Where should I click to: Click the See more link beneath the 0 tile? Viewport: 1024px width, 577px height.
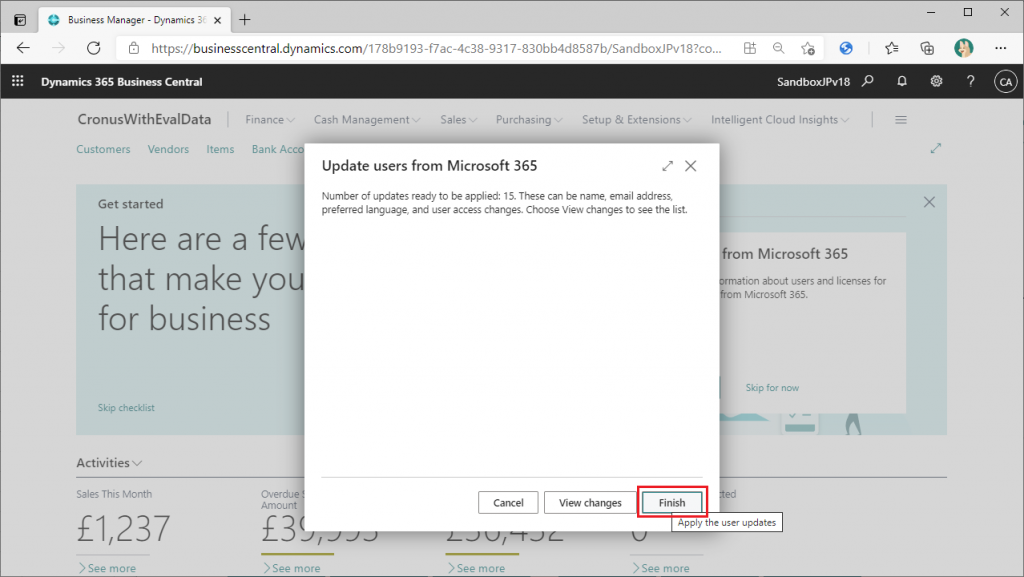coord(661,568)
